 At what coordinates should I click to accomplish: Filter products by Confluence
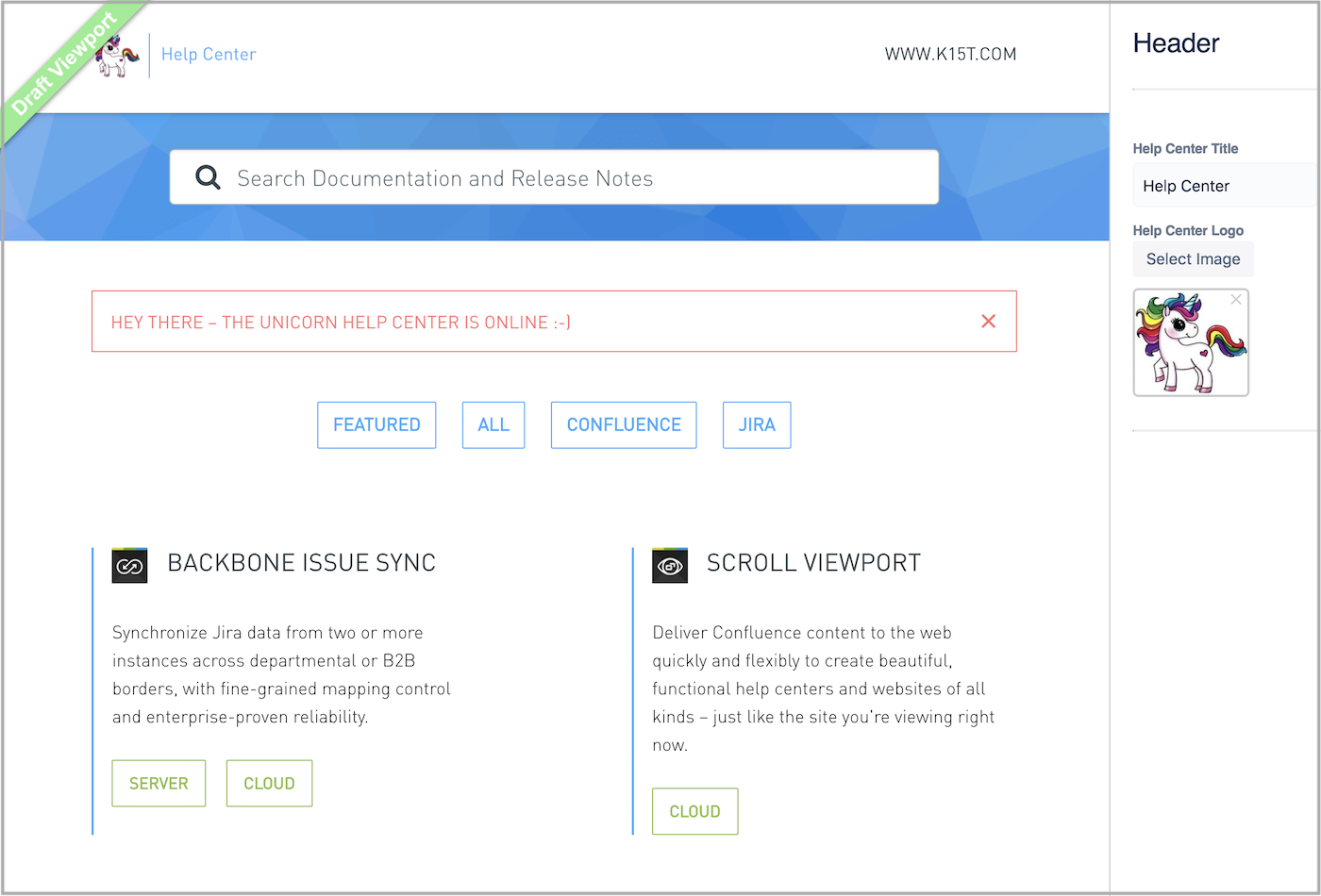[x=624, y=425]
